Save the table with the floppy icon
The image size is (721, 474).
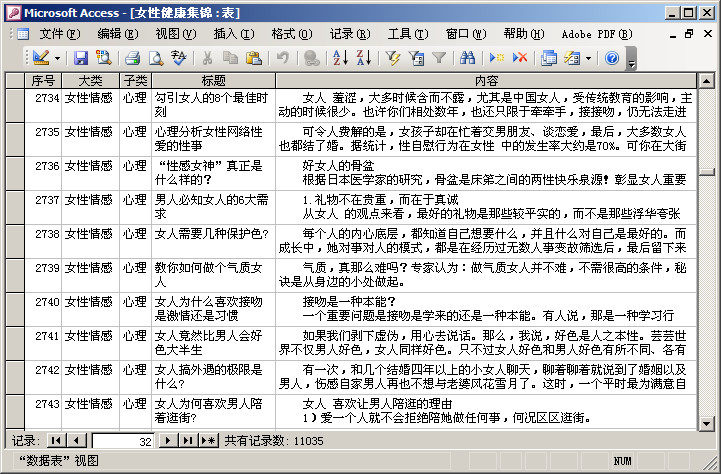click(81, 58)
